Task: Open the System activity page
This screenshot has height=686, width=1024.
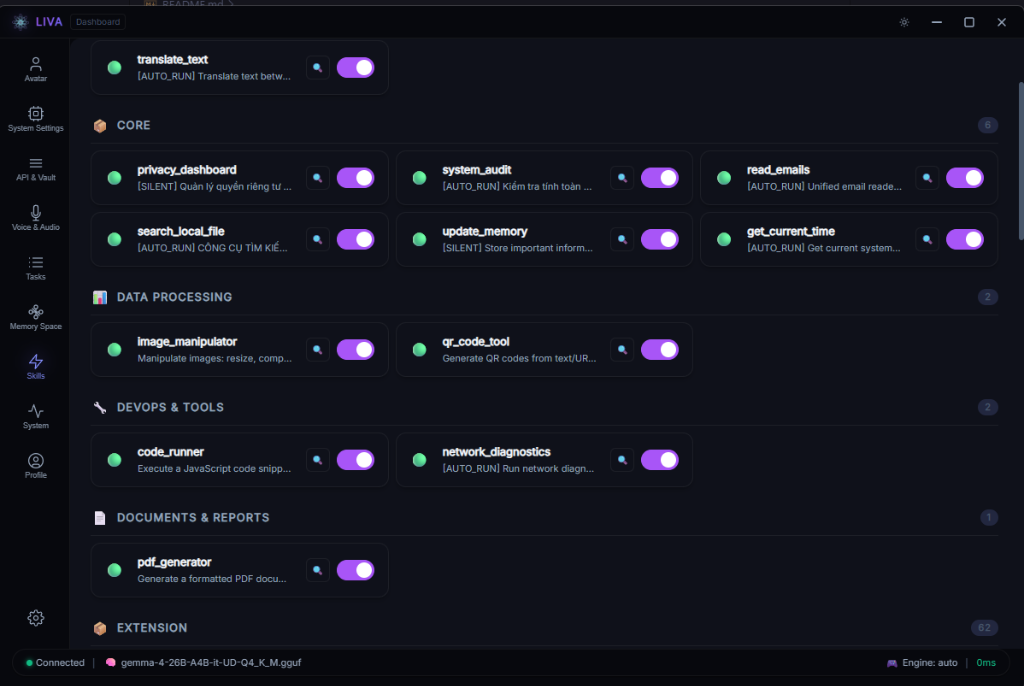Action: point(35,416)
